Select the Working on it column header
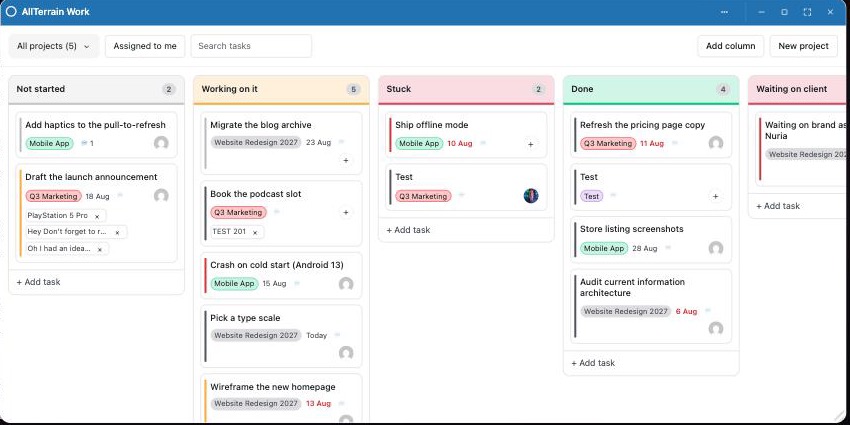 tap(281, 89)
